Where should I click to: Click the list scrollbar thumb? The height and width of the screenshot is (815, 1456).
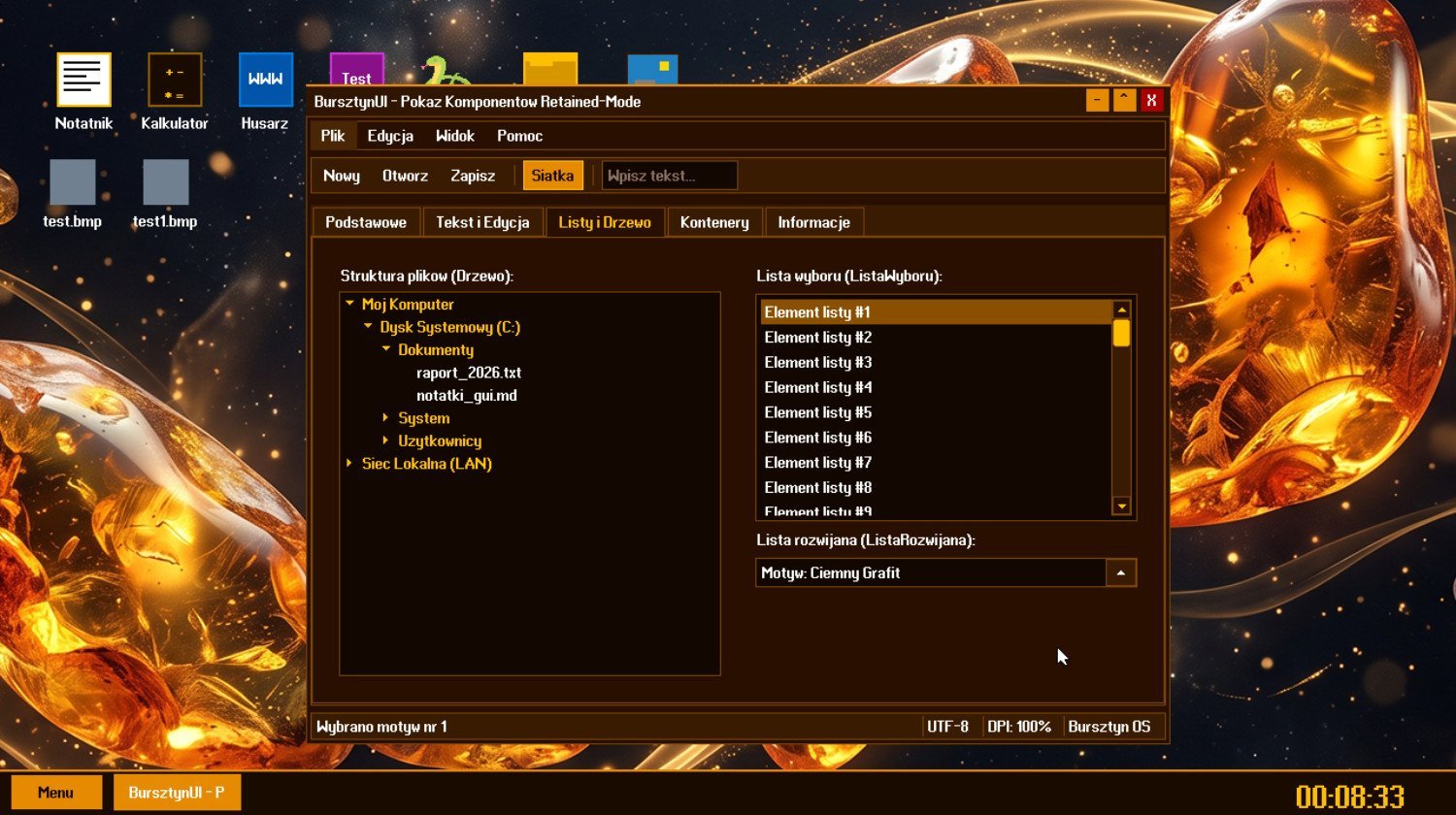tap(1121, 333)
